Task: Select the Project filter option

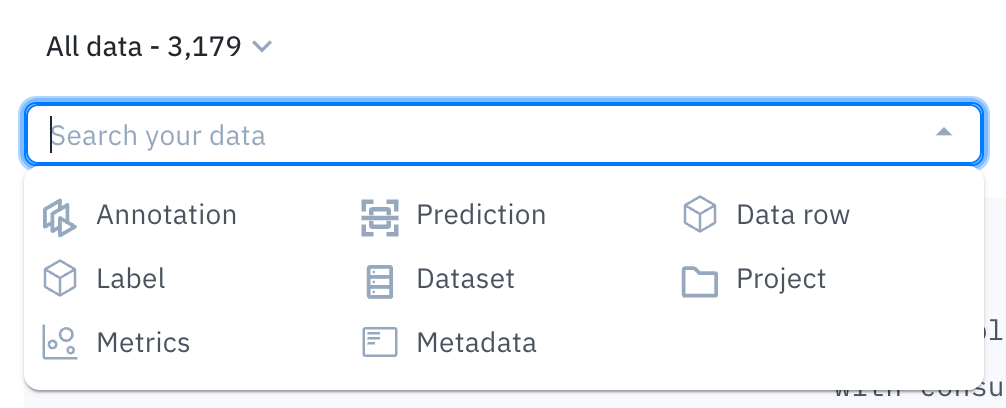Action: click(x=781, y=279)
